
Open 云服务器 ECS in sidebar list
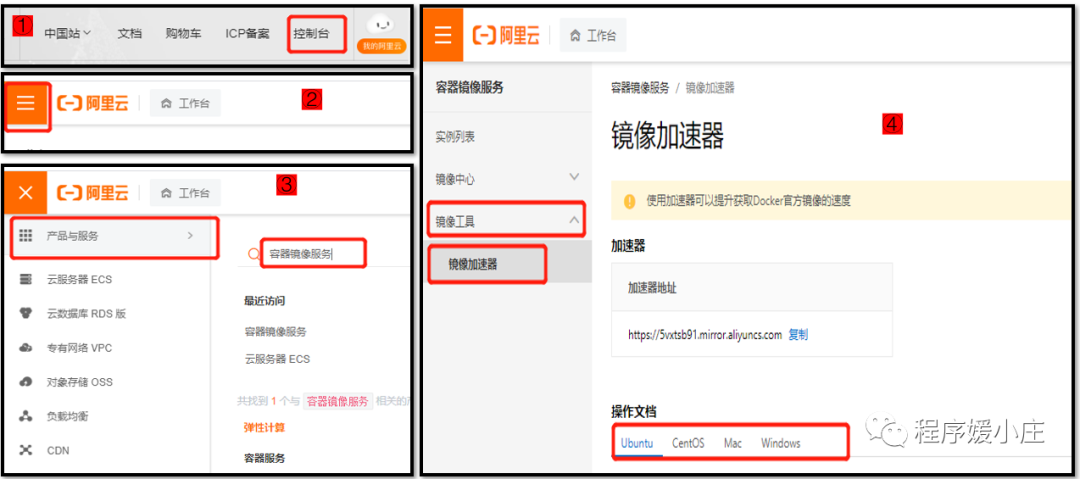[79, 280]
